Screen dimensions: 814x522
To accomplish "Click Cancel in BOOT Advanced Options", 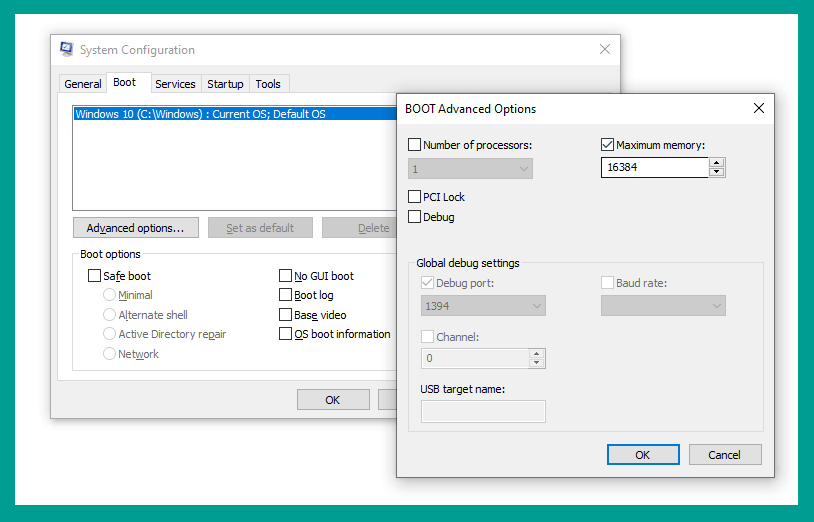I will pyautogui.click(x=725, y=455).
